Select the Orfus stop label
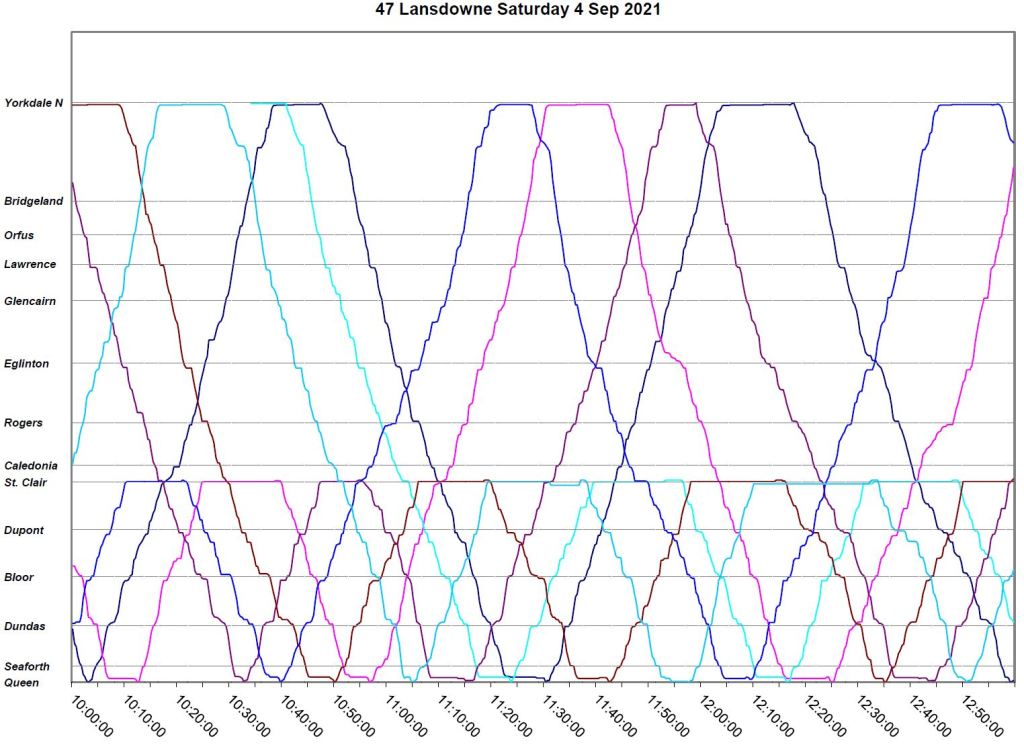The width and height of the screenshot is (1024, 749). (19, 235)
